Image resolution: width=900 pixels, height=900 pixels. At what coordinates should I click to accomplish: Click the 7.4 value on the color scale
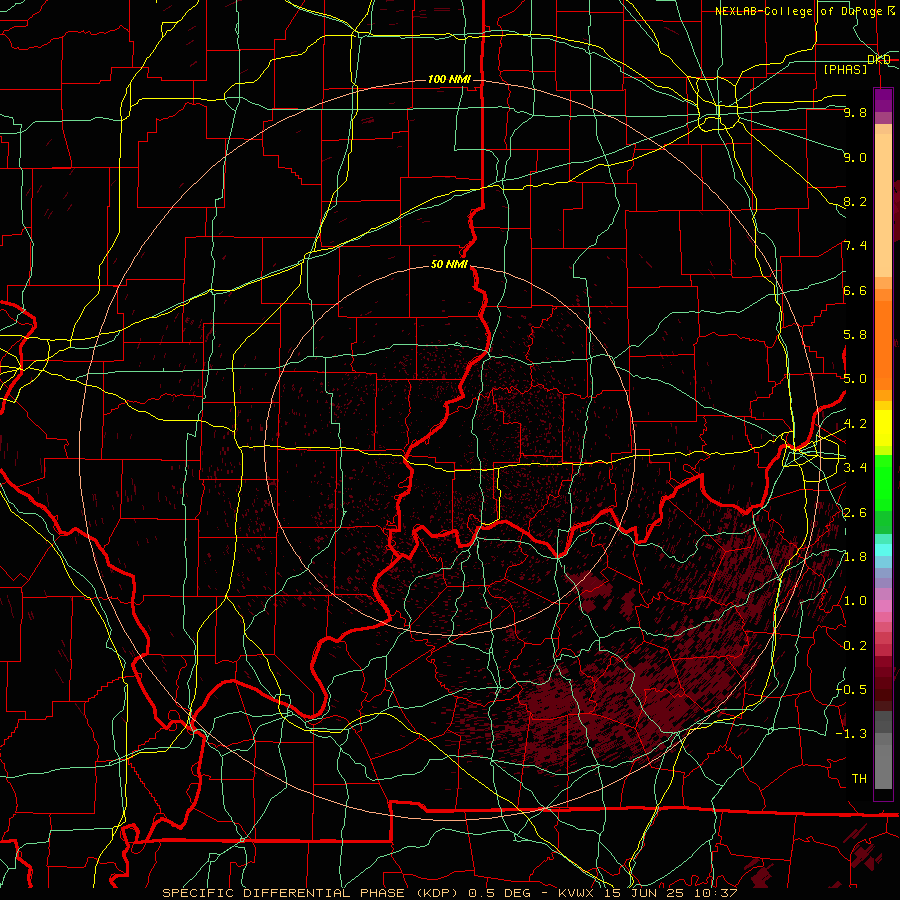[855, 246]
